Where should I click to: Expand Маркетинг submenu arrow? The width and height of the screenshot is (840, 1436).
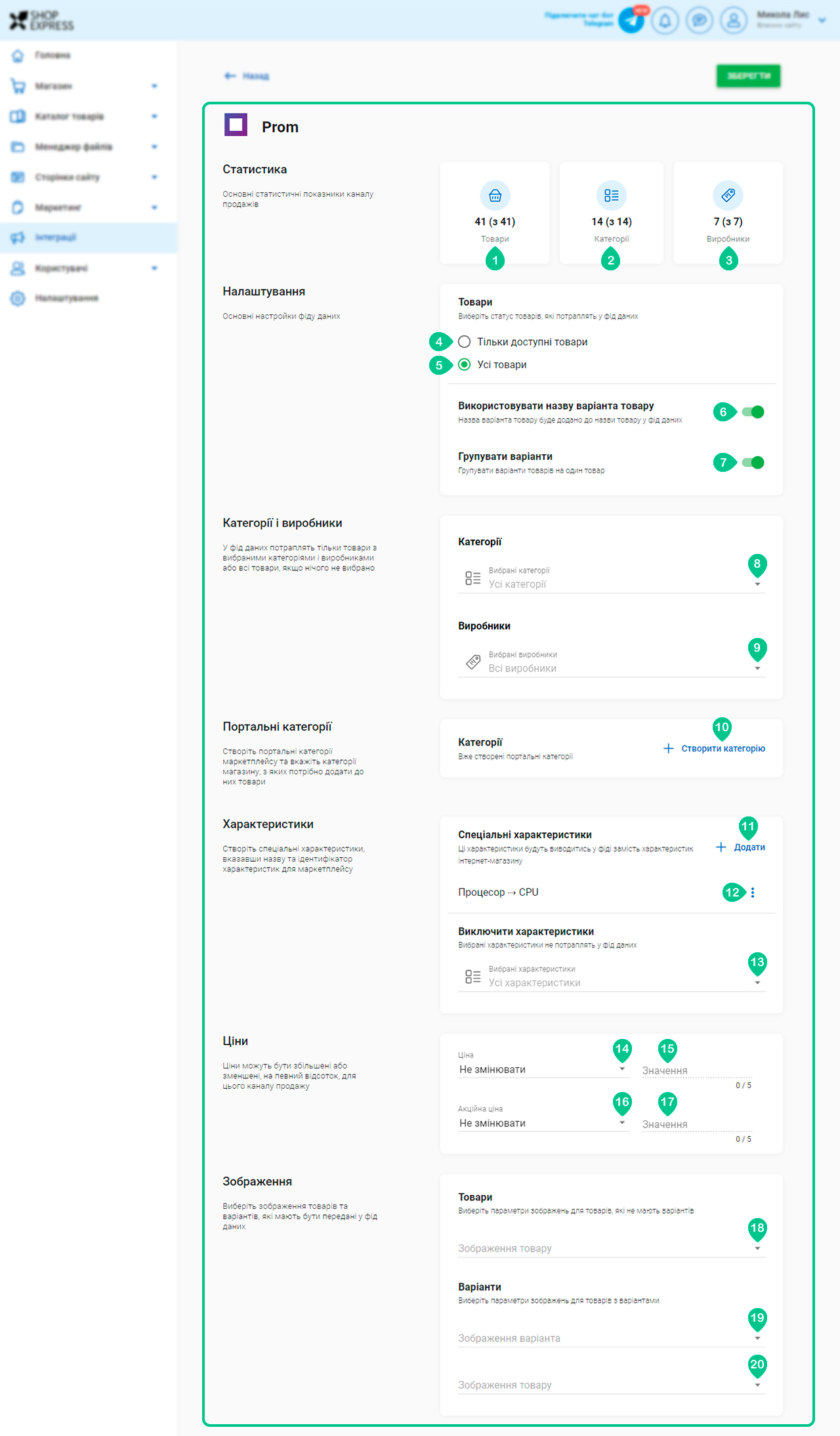tap(154, 207)
